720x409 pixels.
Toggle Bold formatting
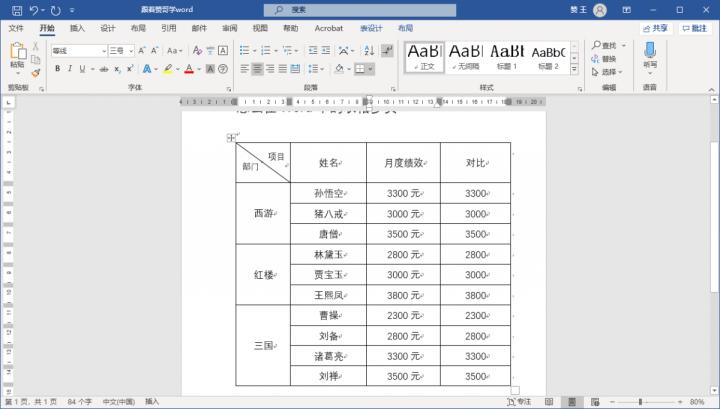[57, 69]
